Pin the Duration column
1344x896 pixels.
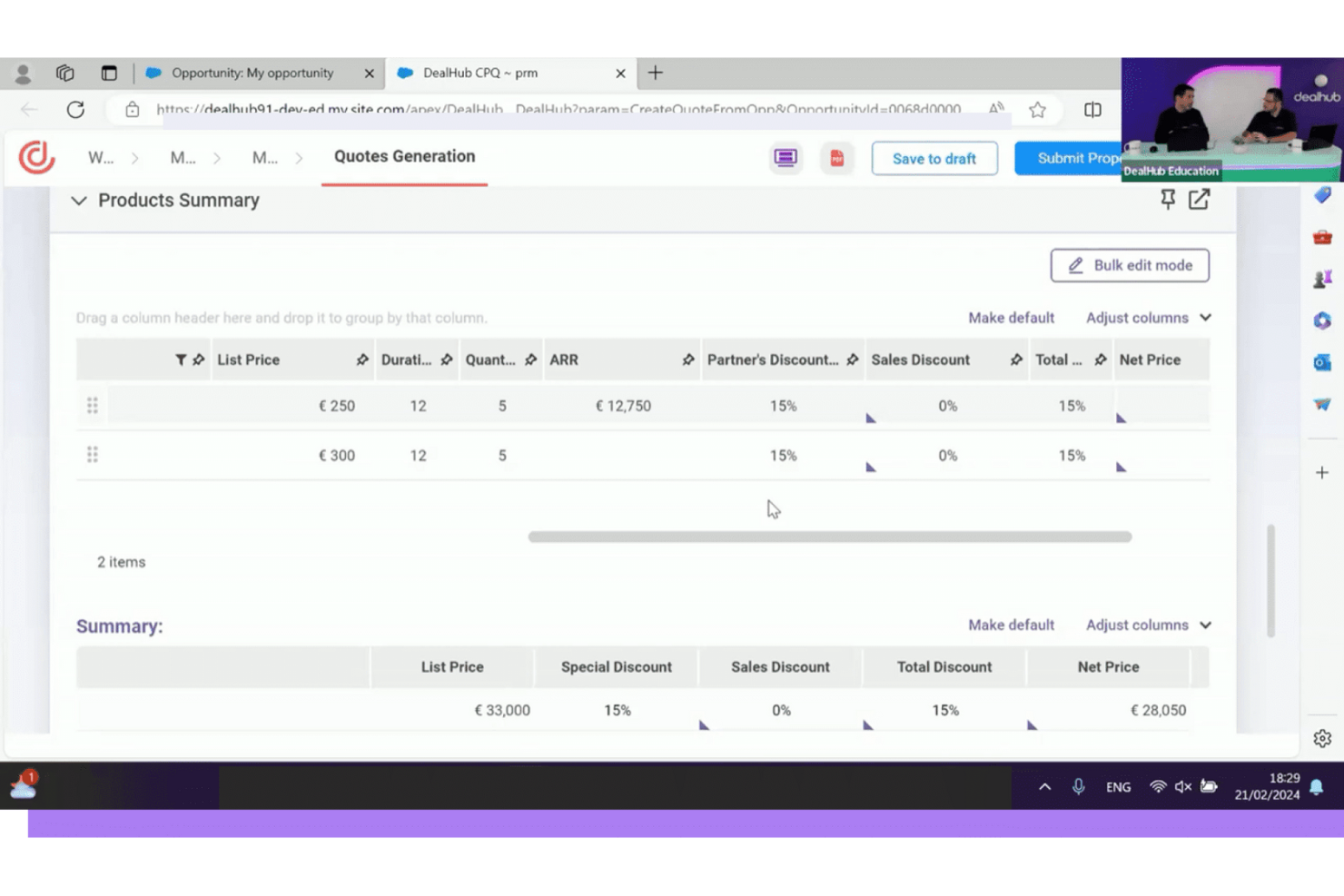point(447,360)
